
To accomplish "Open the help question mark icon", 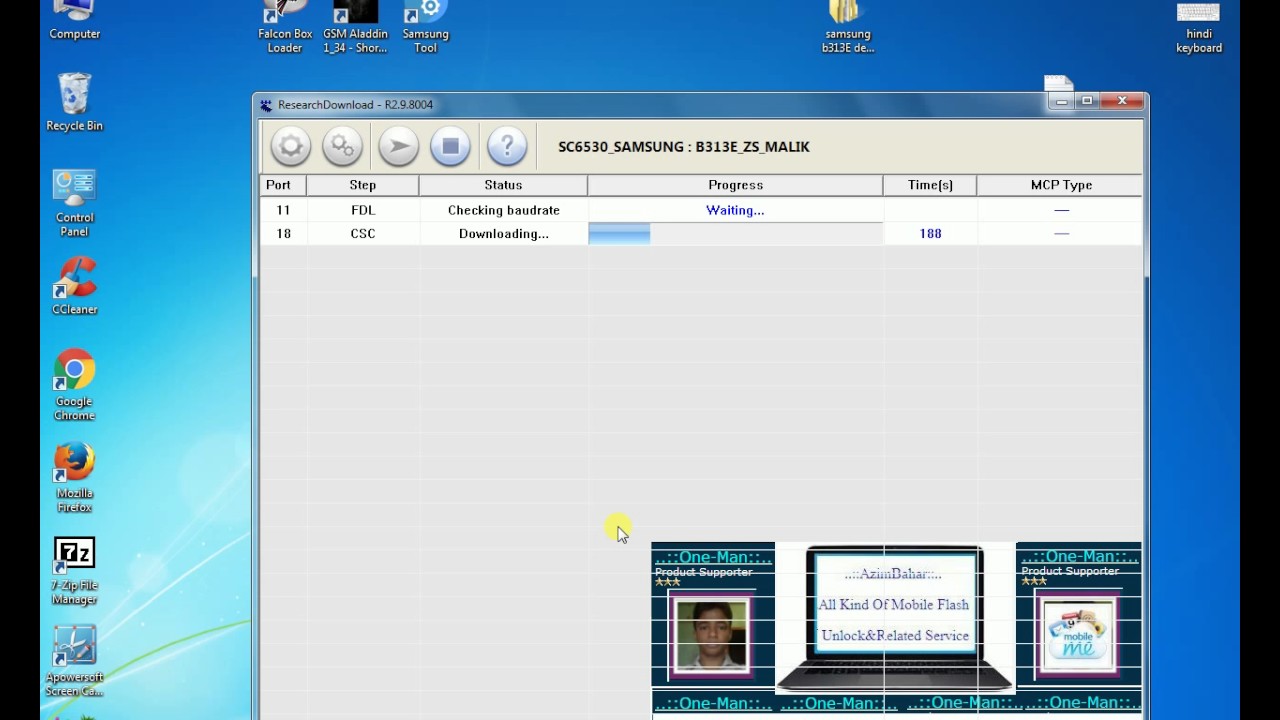I will coord(507,147).
